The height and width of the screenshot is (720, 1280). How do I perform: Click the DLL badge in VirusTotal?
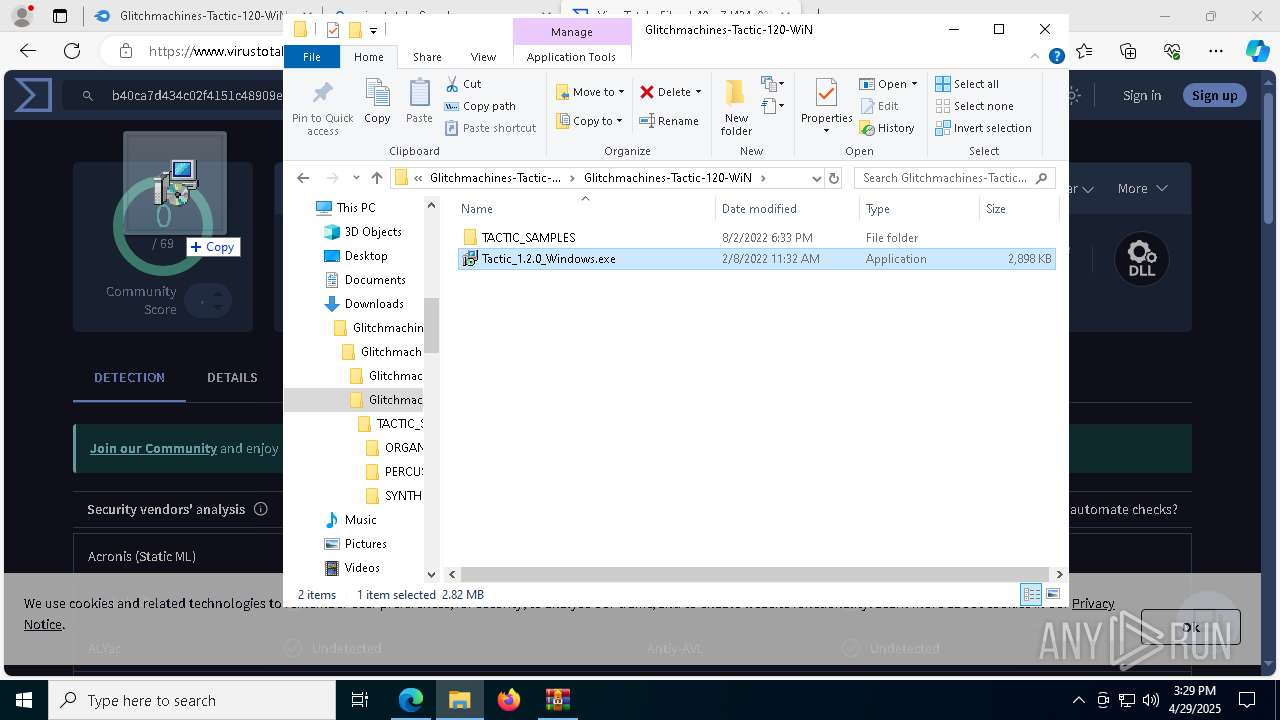coord(1141,258)
